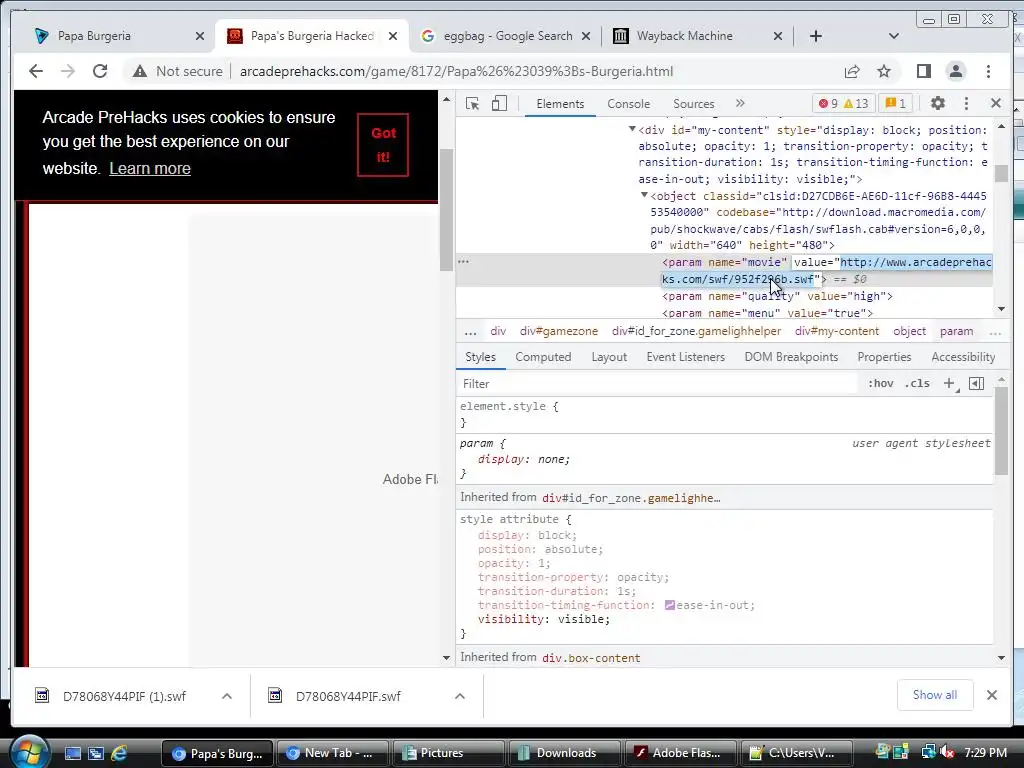Show more DevTools tabs chevron
Screen dimensions: 1024x768
pos(740,103)
